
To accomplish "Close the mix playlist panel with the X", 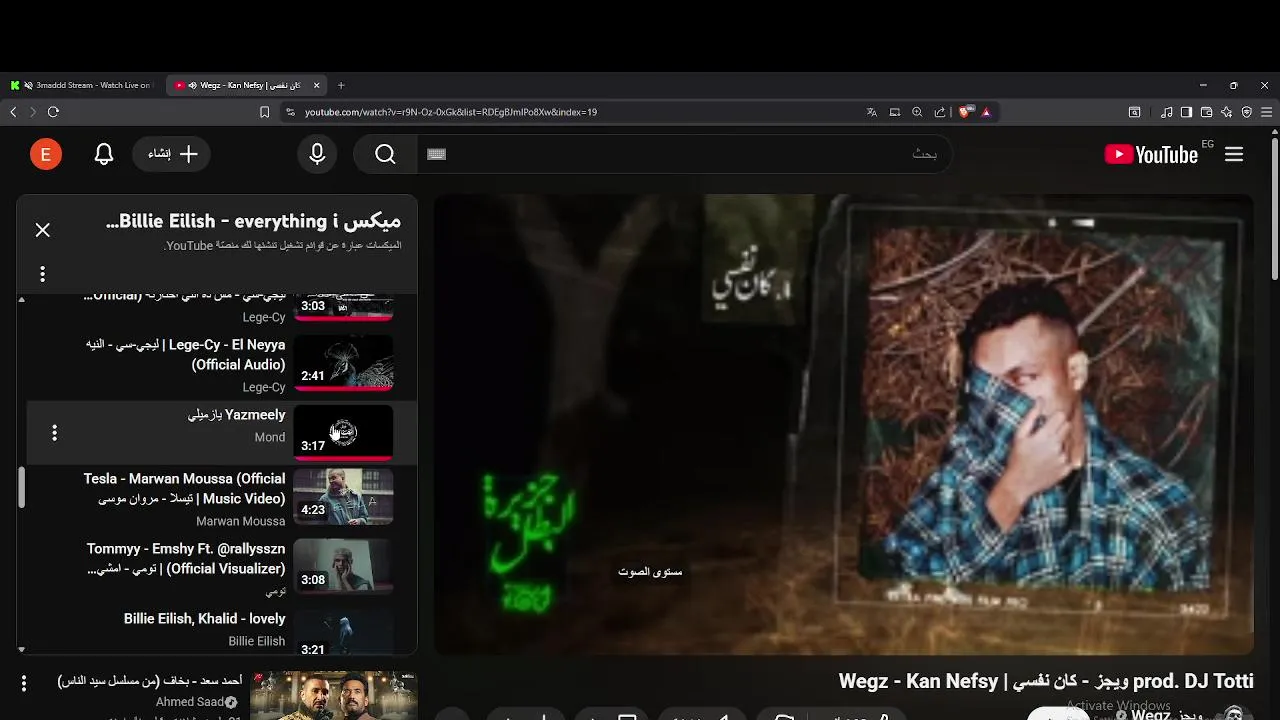I will [x=42, y=230].
